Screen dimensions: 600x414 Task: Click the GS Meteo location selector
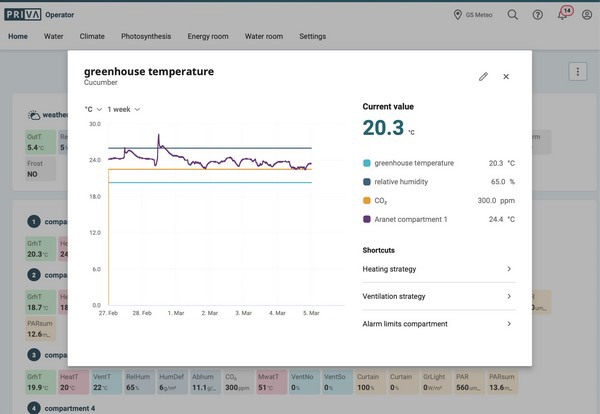(x=476, y=14)
